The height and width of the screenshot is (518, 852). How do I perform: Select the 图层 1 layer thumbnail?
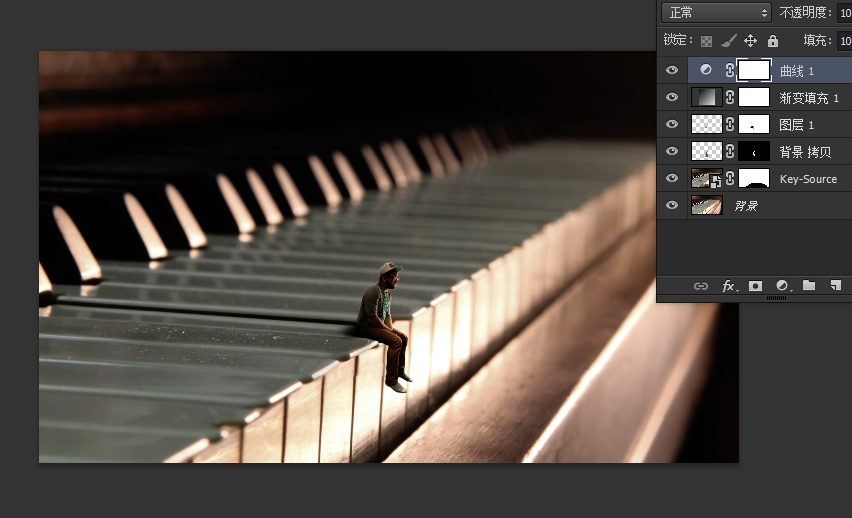[x=706, y=124]
